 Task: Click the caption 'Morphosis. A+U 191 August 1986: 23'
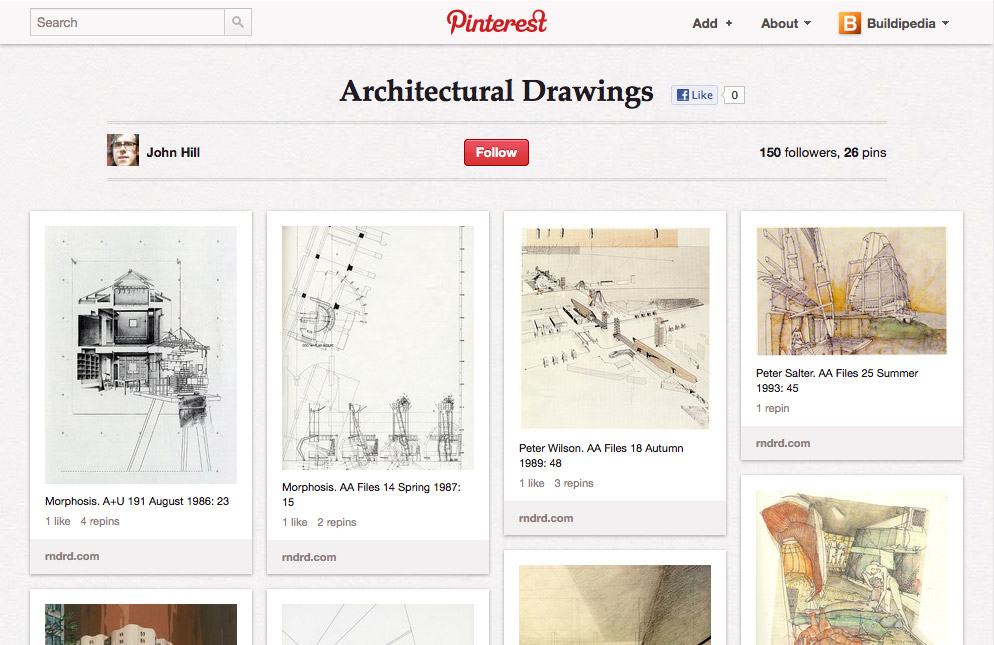[x=137, y=501]
